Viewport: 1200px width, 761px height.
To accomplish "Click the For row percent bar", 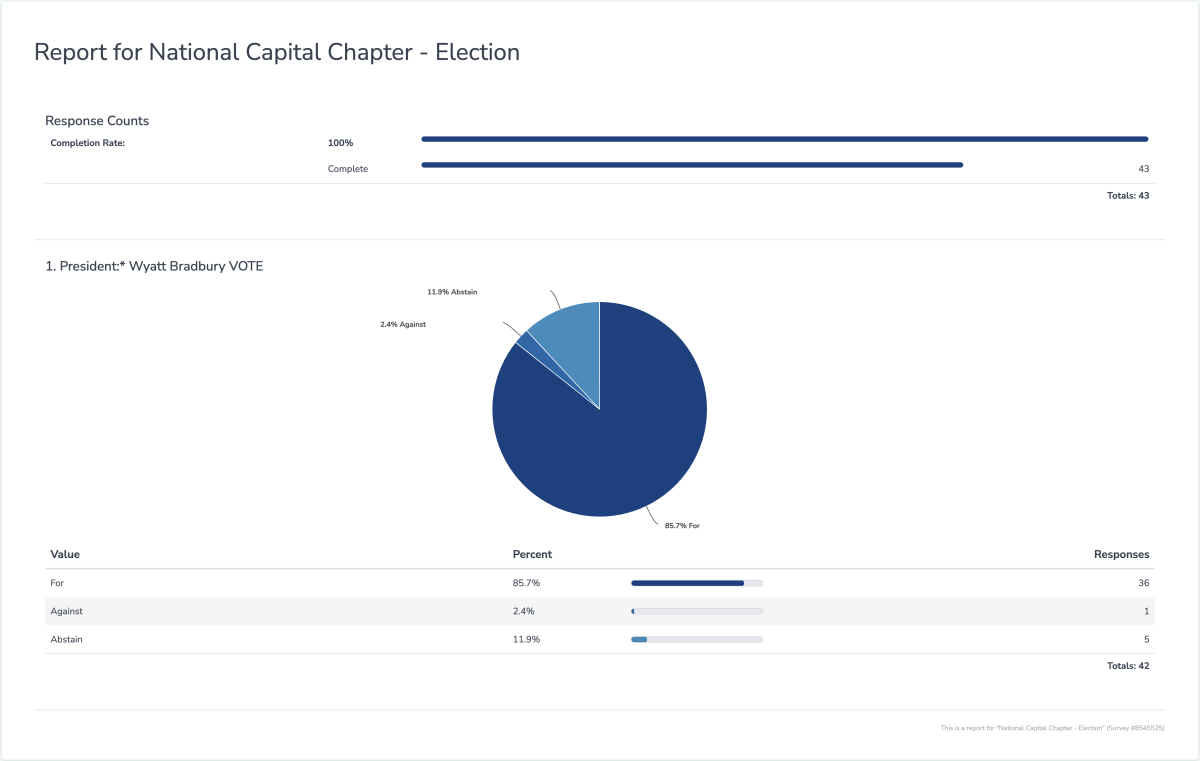I will click(x=697, y=583).
